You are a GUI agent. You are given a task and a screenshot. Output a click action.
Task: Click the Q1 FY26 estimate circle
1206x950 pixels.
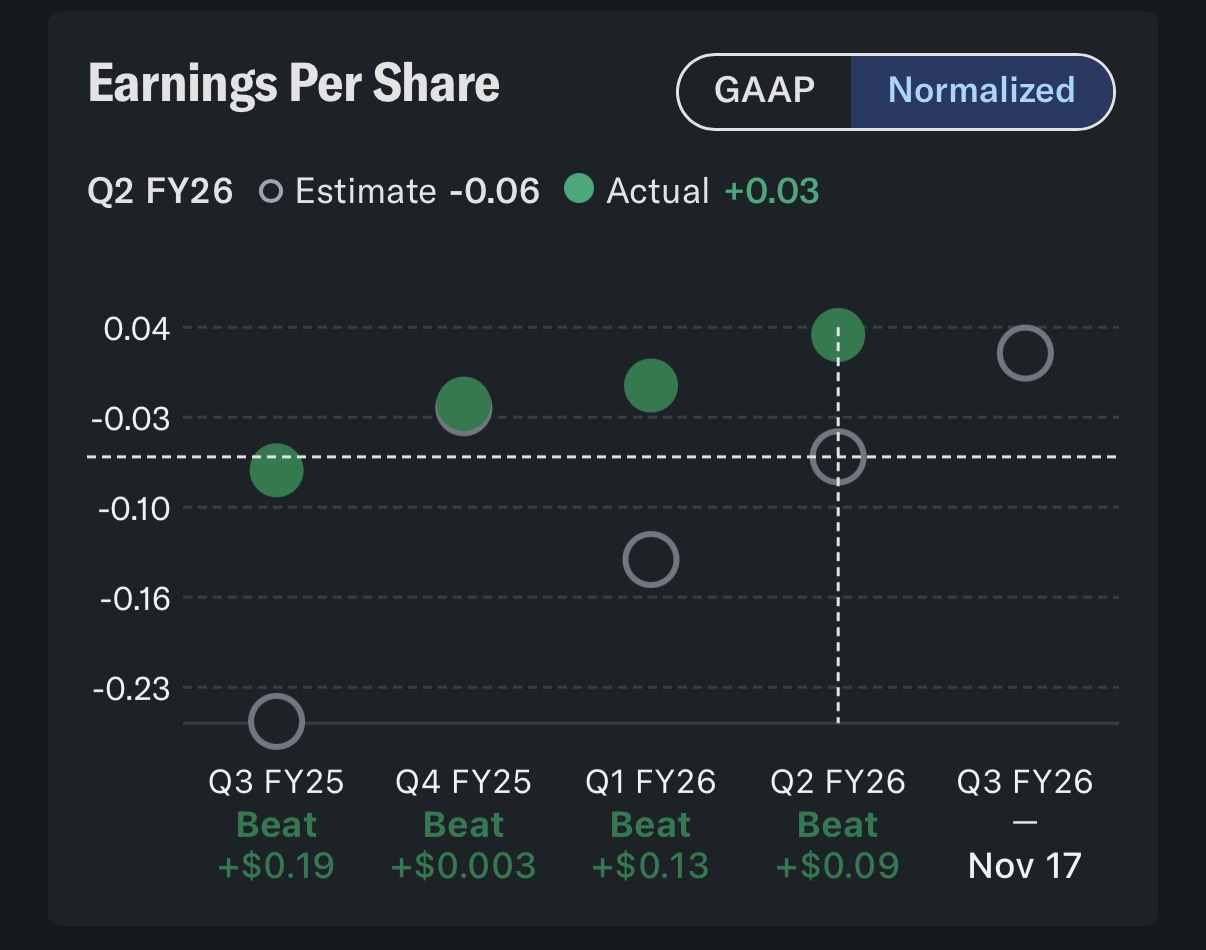point(651,559)
